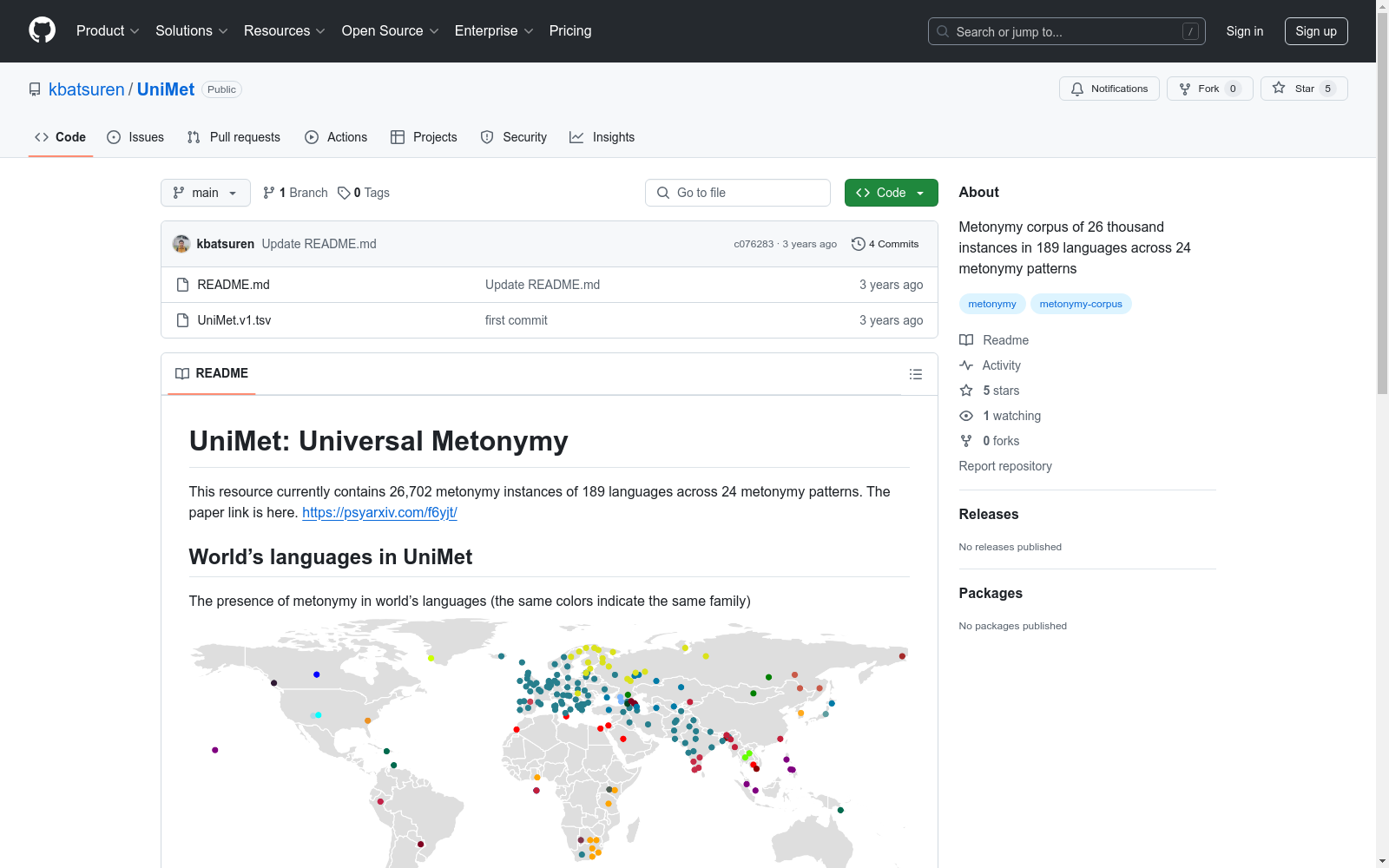Open the 4 Commits history link
1389x868 pixels.
pos(885,244)
